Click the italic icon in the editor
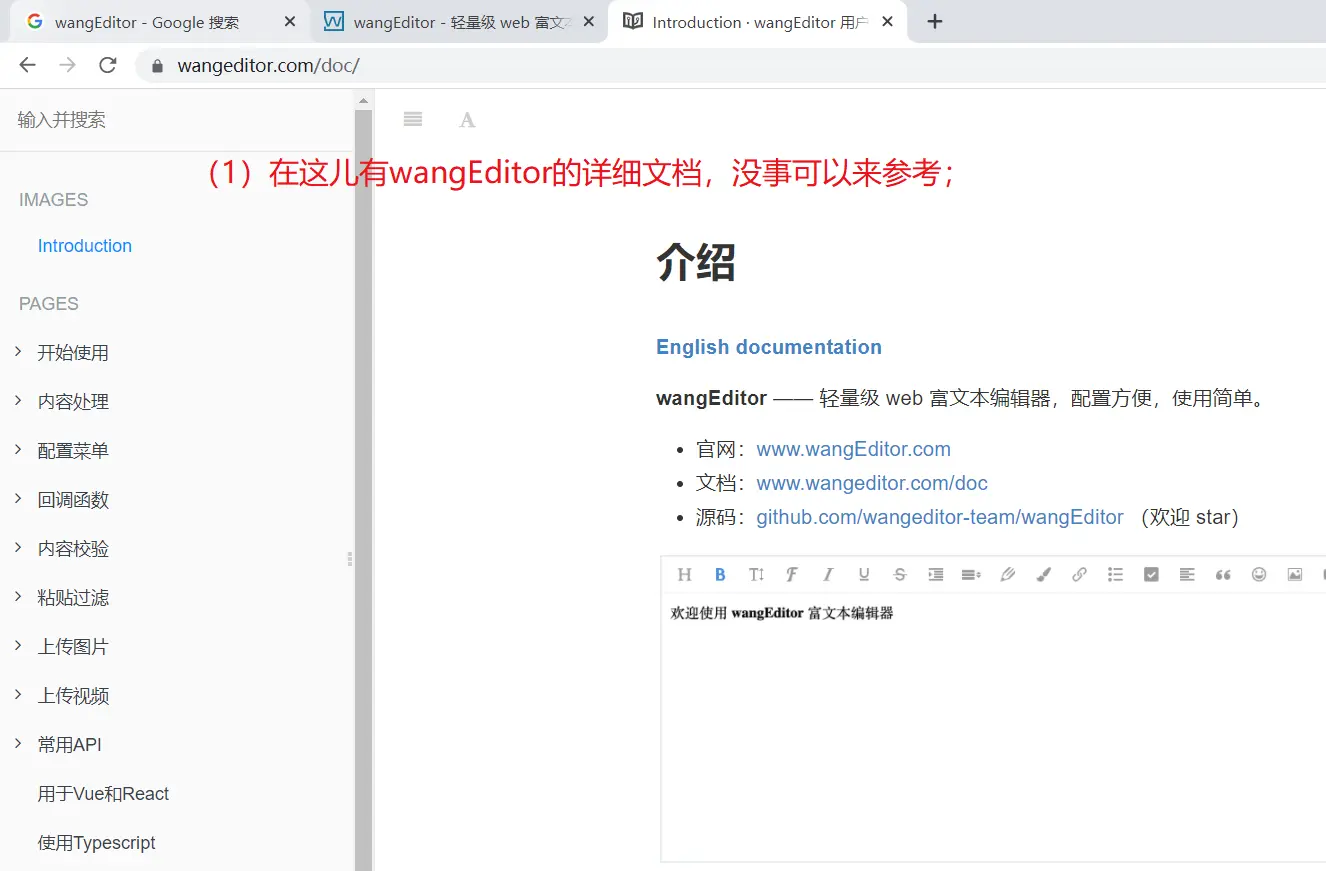The image size is (1326, 871). click(828, 574)
